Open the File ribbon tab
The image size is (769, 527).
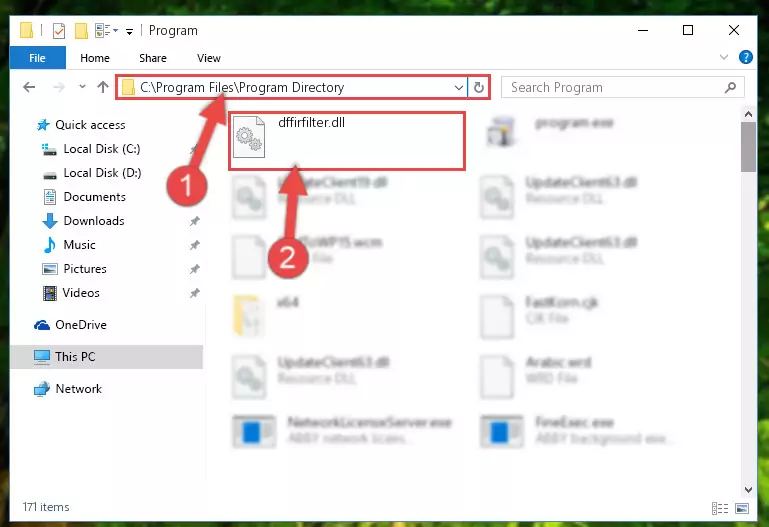(x=37, y=58)
